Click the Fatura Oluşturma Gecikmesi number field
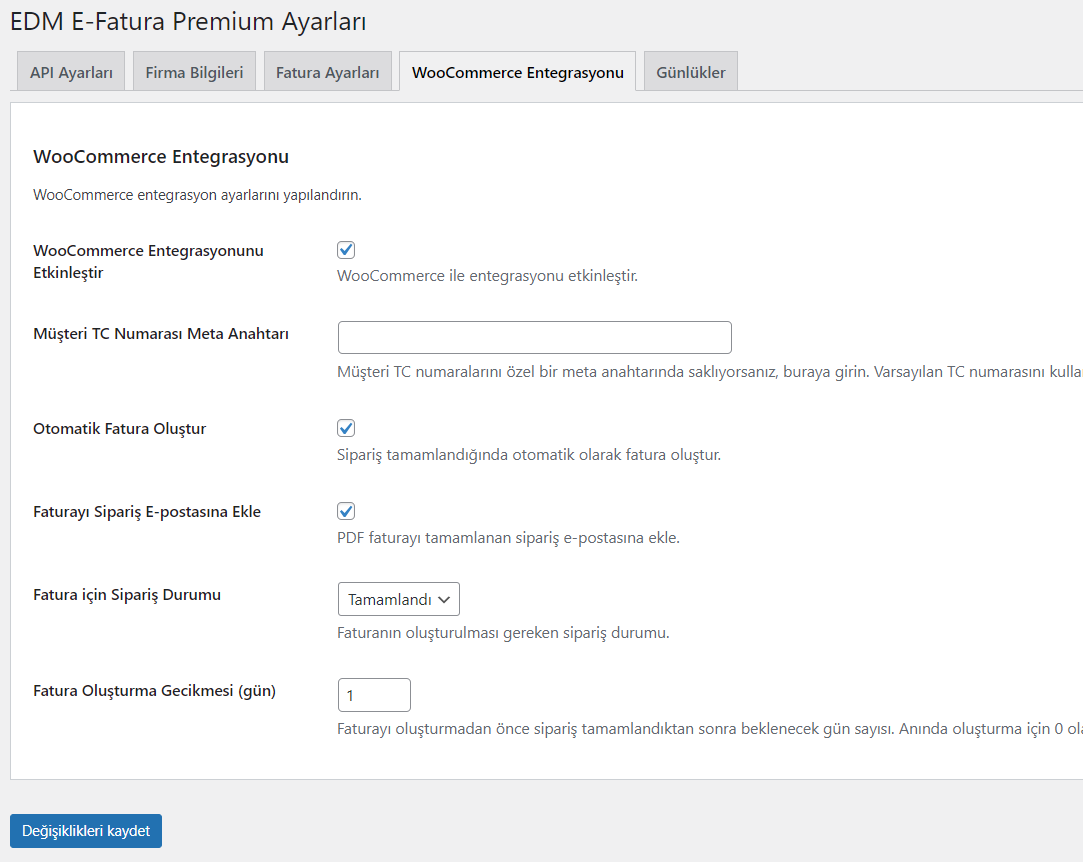 pos(374,695)
